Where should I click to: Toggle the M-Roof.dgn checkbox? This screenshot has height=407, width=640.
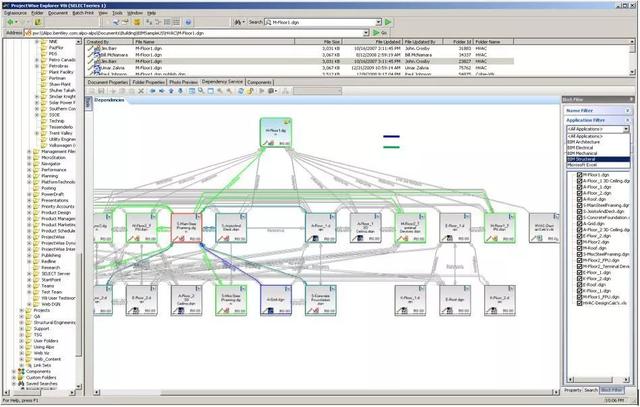coord(579,248)
